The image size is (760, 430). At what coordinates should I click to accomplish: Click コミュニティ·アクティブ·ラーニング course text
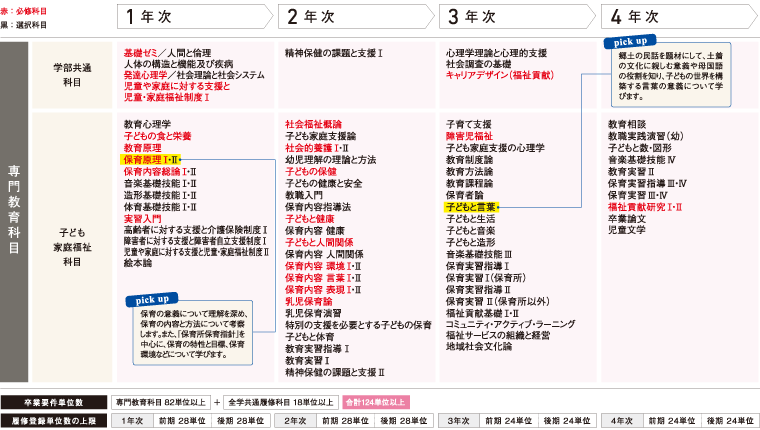(x=510, y=324)
